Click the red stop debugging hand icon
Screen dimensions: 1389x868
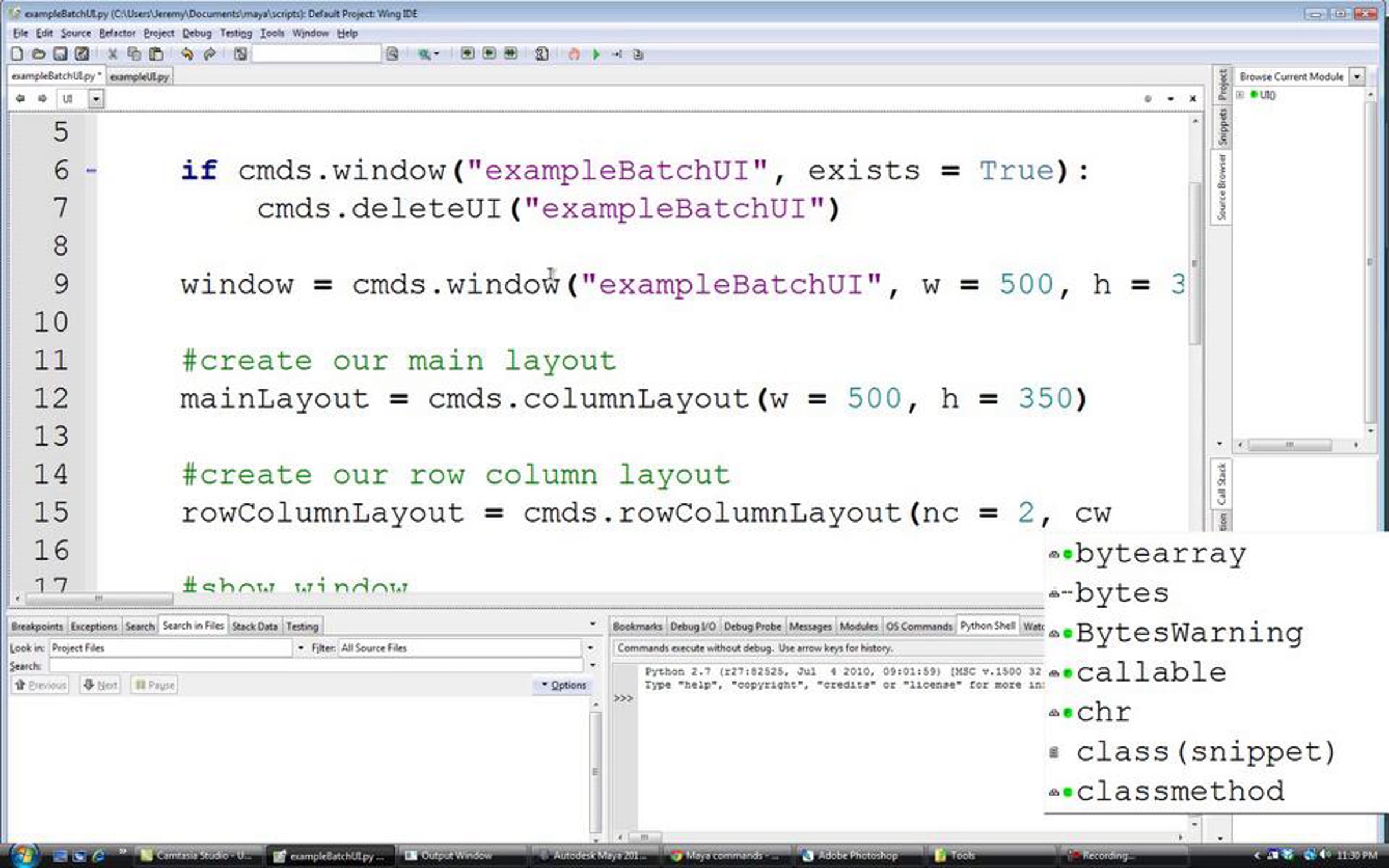(574, 54)
